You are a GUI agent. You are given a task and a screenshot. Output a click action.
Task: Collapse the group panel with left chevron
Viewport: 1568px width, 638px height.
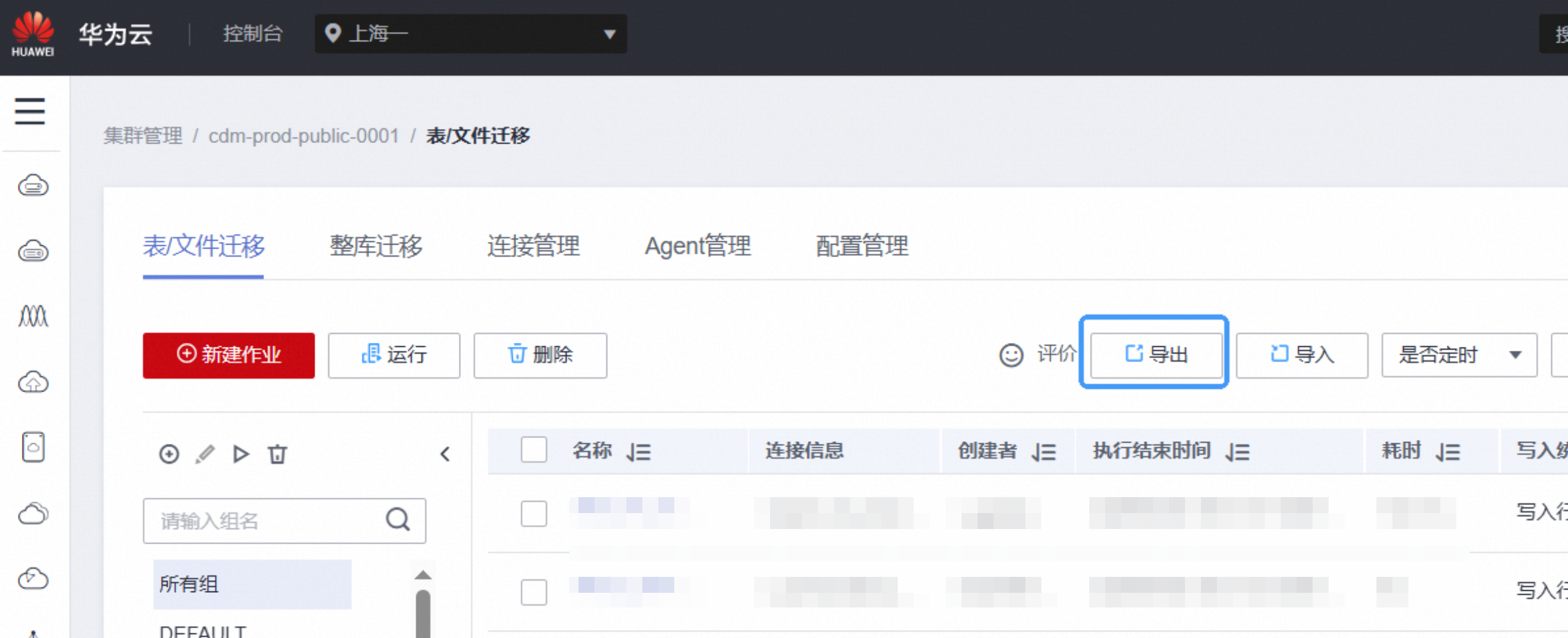[x=446, y=454]
